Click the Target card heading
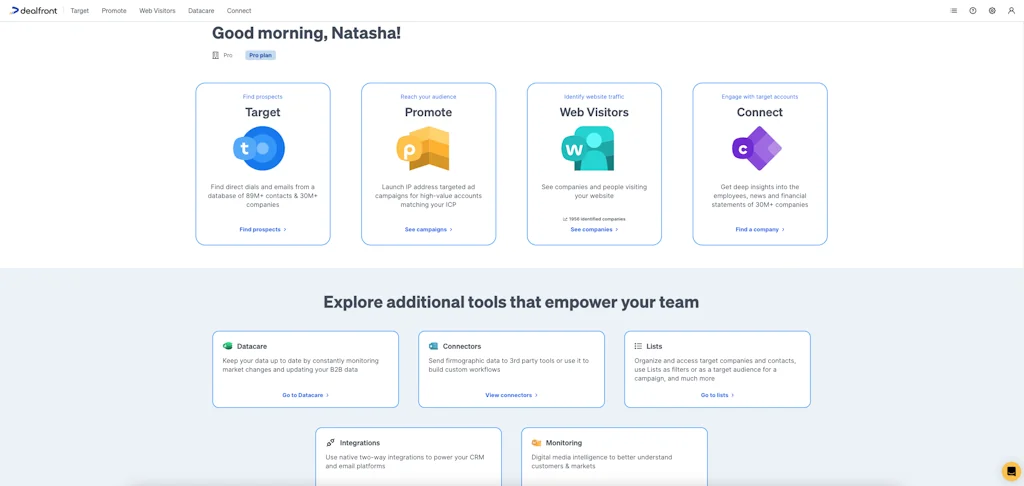The image size is (1024, 486). [x=263, y=112]
